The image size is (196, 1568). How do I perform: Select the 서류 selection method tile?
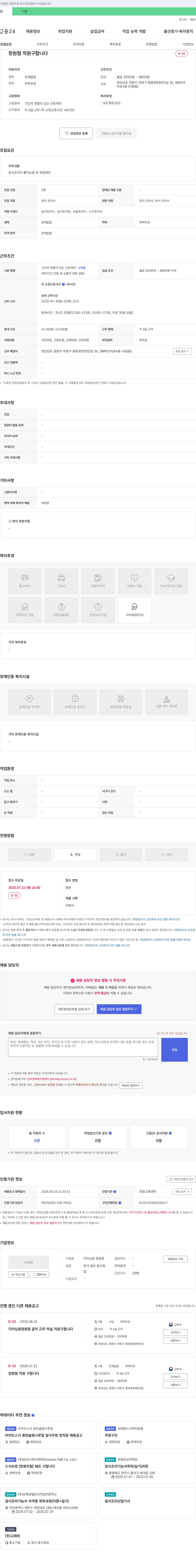click(29, 855)
